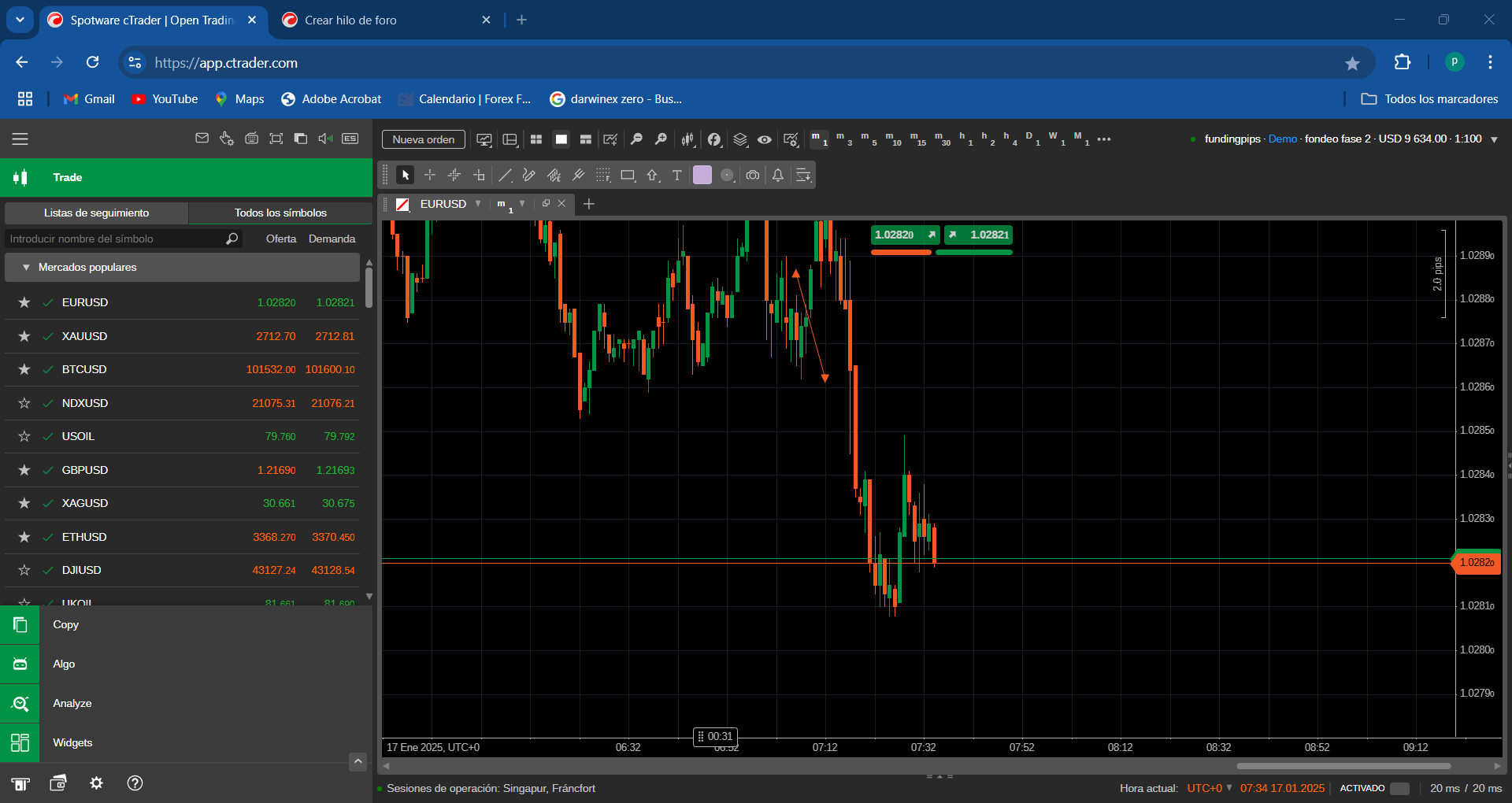Open the fundingpips account selector dropdown
Image resolution: width=1512 pixels, height=803 pixels.
(1494, 139)
